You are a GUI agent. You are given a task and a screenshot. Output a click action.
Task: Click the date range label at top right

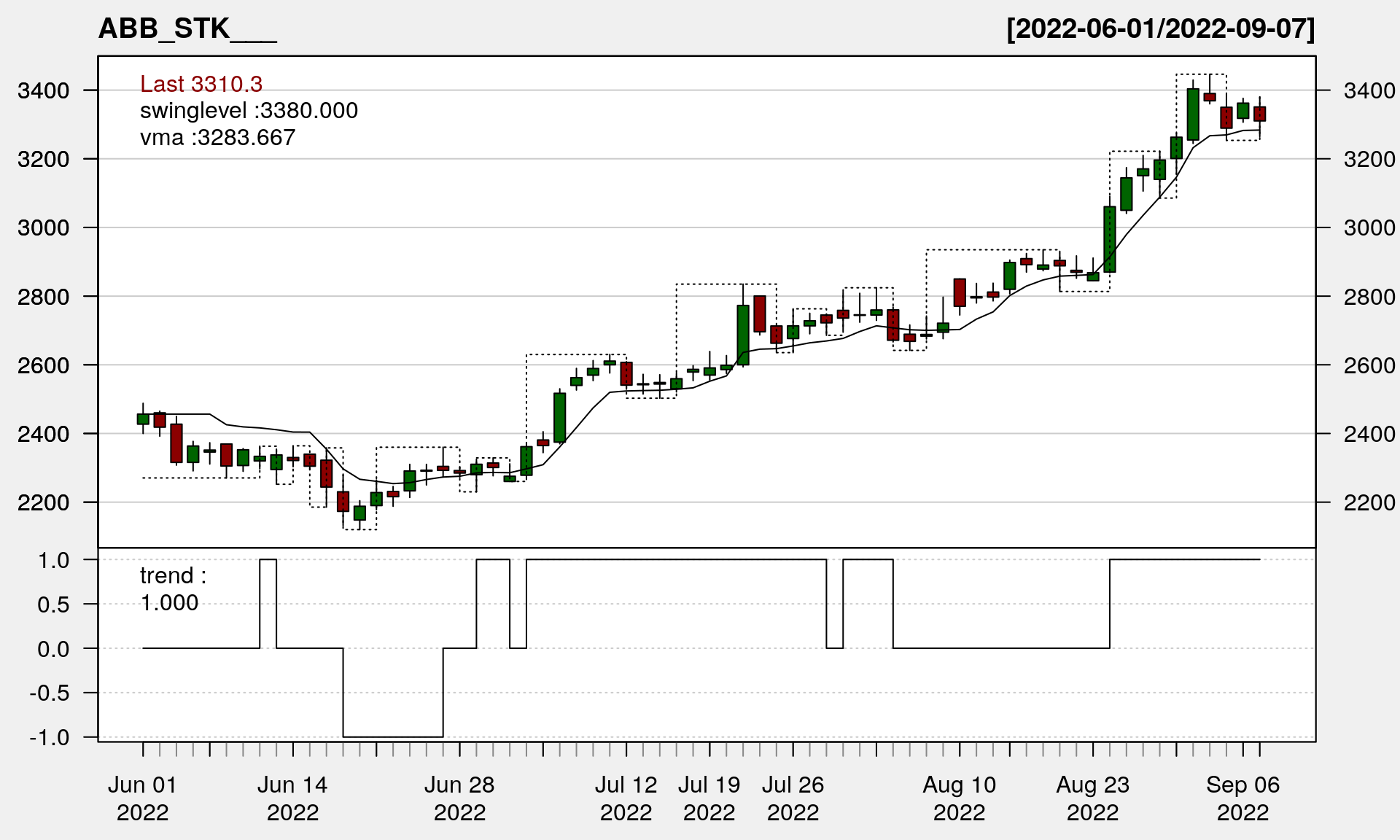coord(1160,29)
